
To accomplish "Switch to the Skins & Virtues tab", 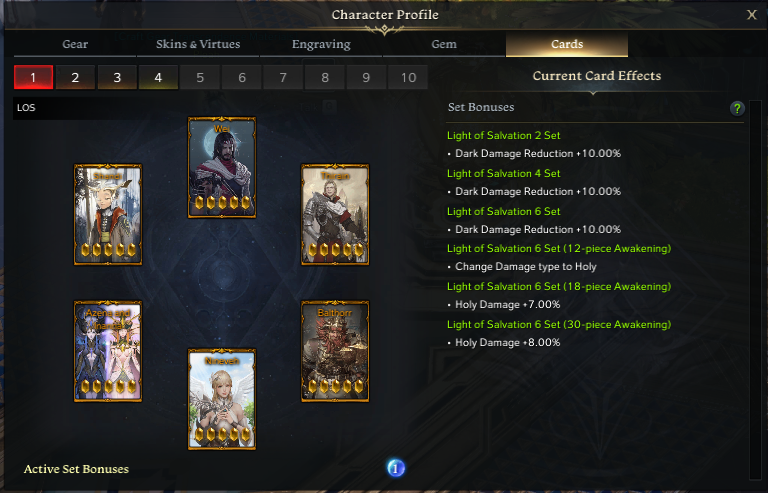I will coord(198,44).
